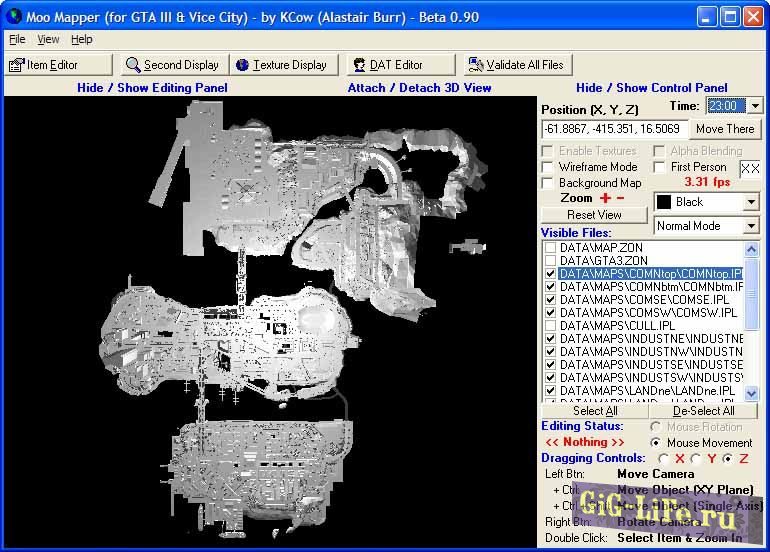The image size is (770, 552).
Task: Select the Mouse Movement radio button
Action: [x=655, y=442]
